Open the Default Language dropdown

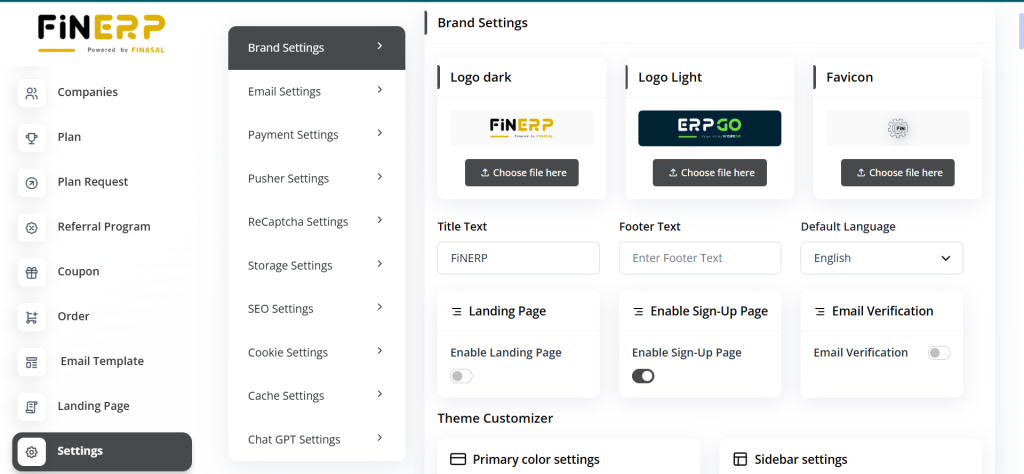click(881, 258)
